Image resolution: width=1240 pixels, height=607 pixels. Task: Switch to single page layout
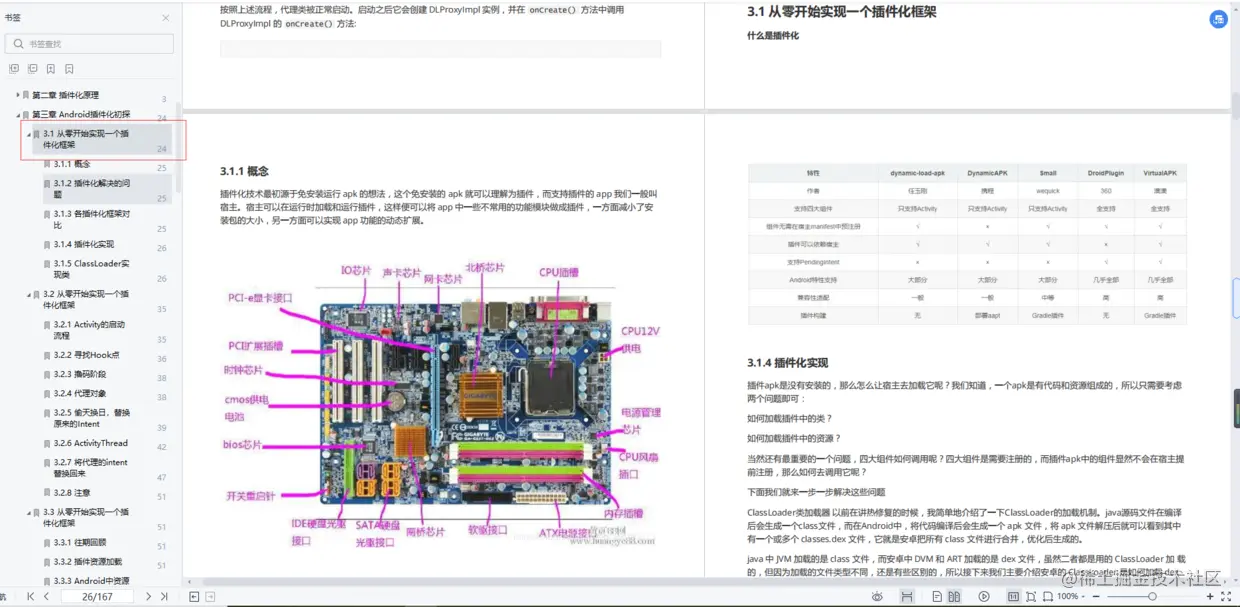937,597
